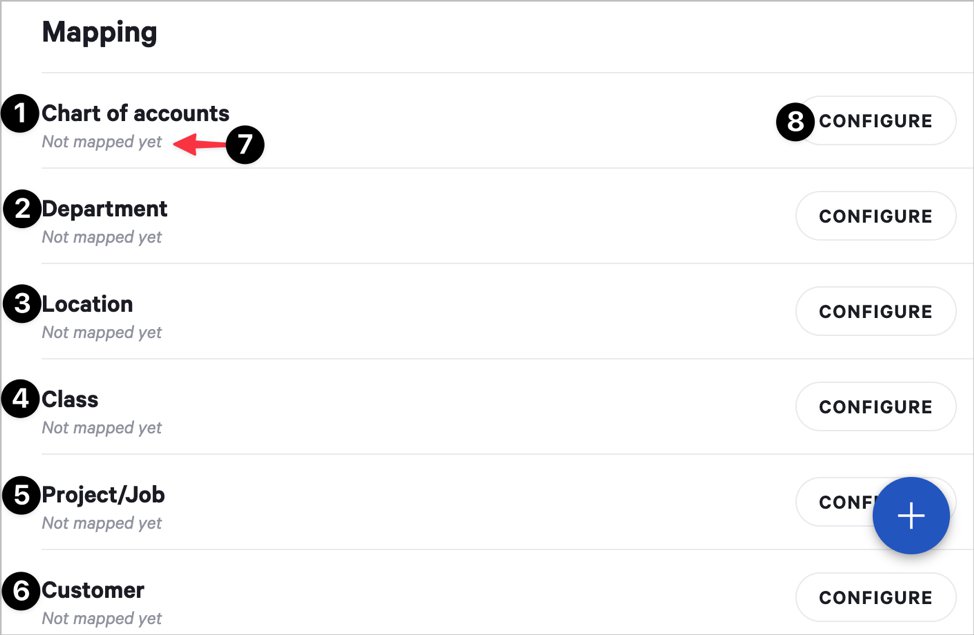The image size is (974, 635).
Task: Click numbered marker 7 next to red arrow
Action: coord(245,145)
